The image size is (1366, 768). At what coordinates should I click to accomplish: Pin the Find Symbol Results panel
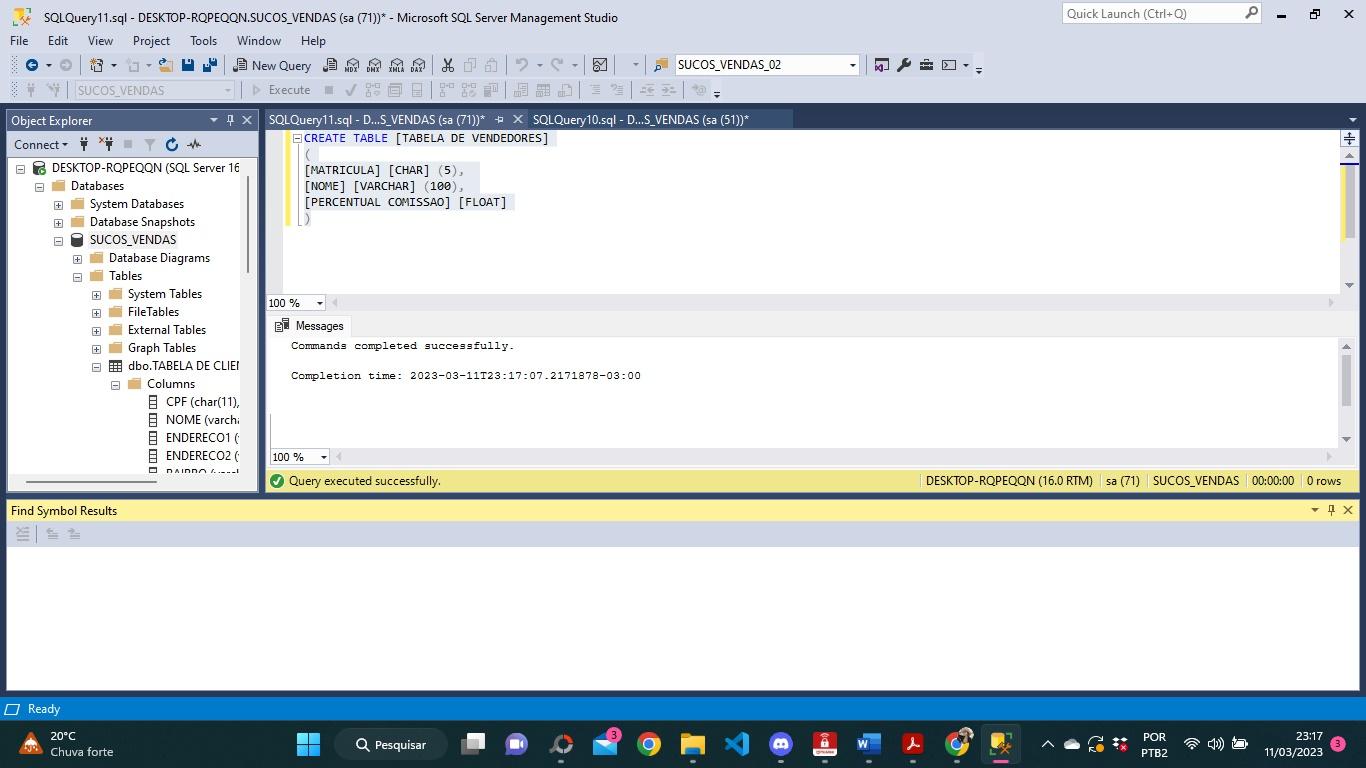click(1331, 510)
